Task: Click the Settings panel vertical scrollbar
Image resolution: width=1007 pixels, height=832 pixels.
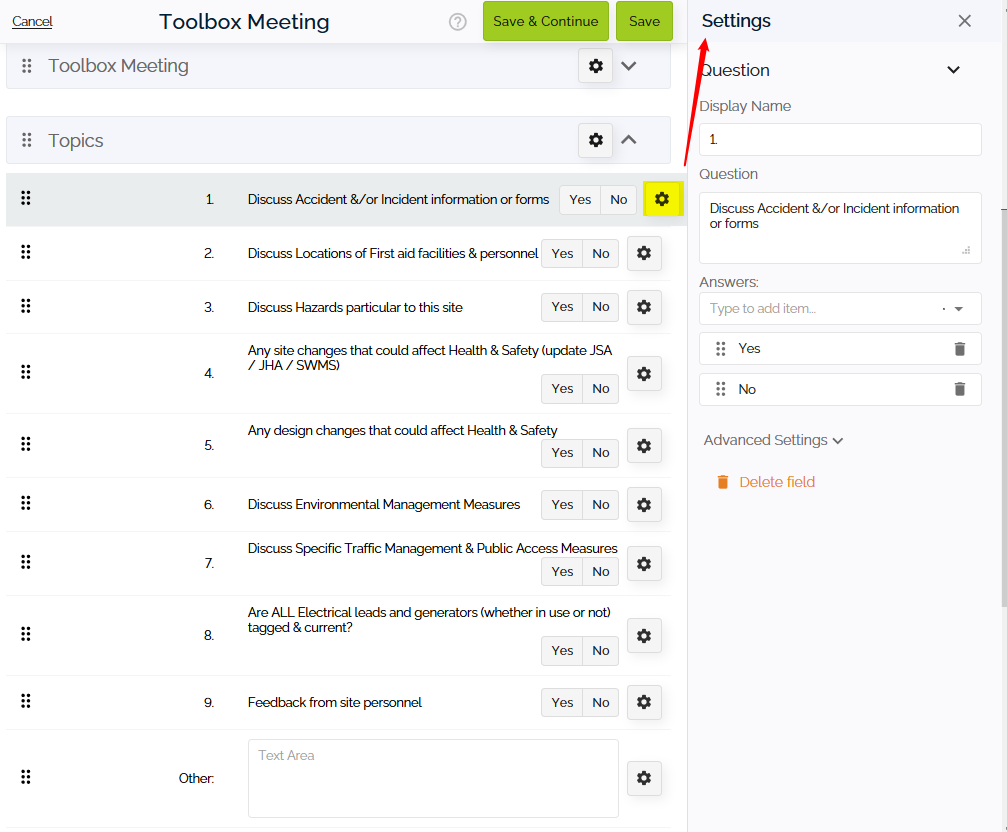Action: click(x=1004, y=407)
